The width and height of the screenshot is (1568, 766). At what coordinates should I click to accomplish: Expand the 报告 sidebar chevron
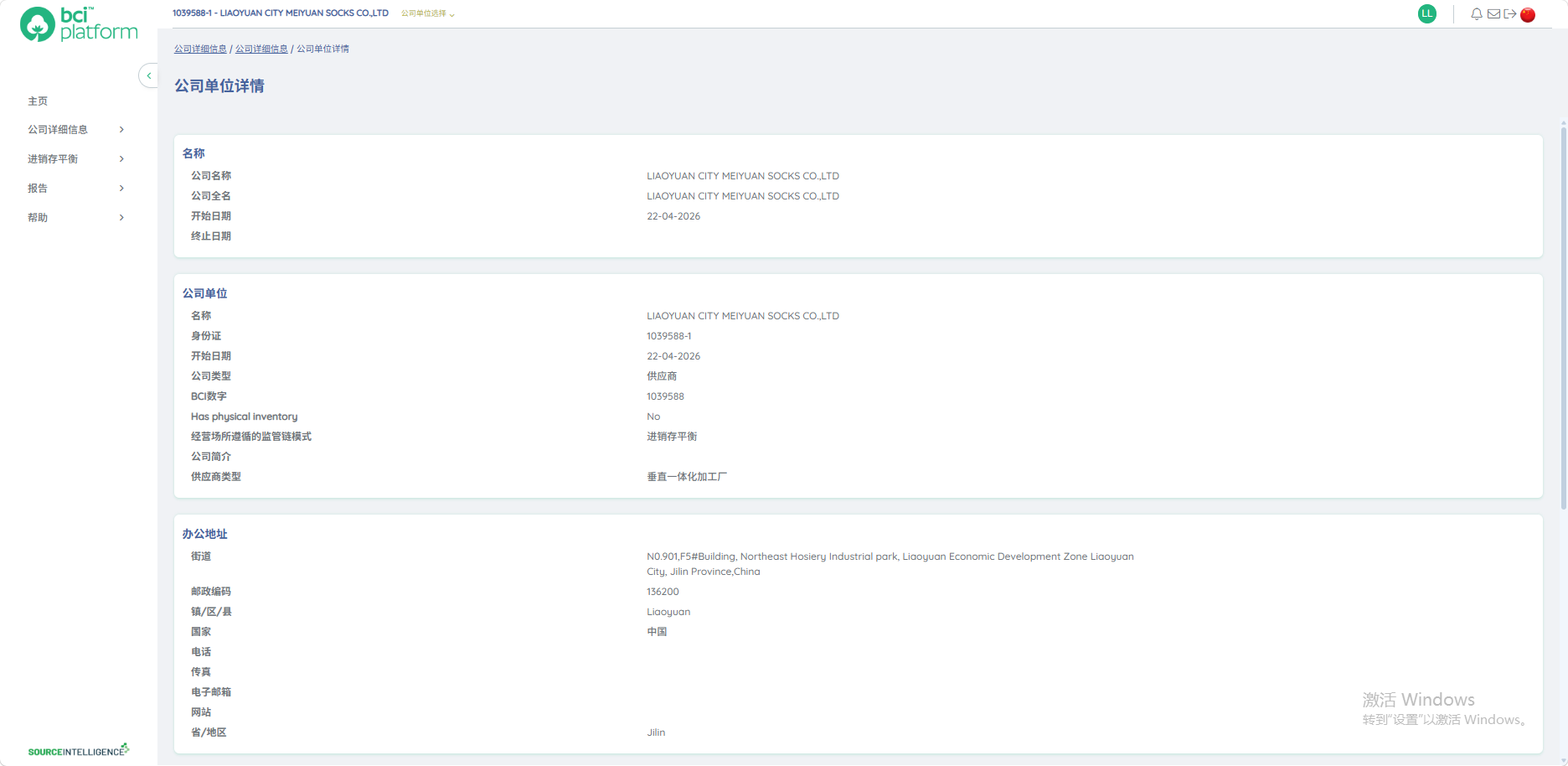[x=121, y=188]
